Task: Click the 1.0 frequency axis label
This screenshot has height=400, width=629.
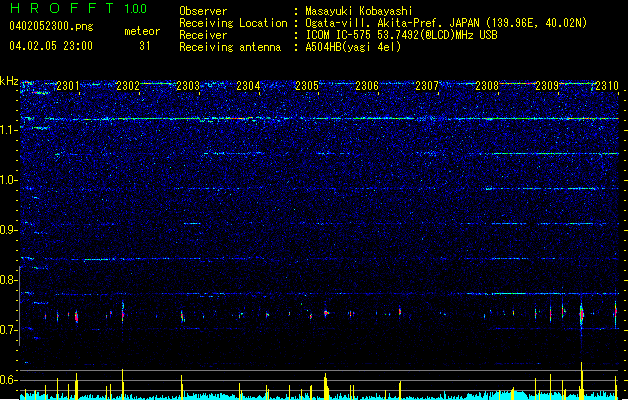Action: pyautogui.click(x=9, y=180)
